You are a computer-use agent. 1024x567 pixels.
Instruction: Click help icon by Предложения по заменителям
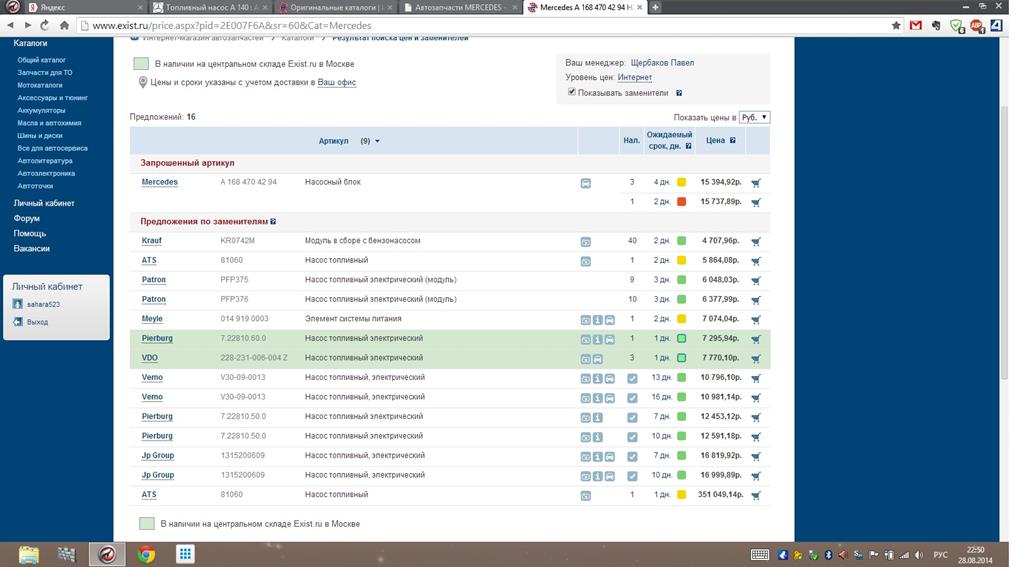(x=273, y=221)
